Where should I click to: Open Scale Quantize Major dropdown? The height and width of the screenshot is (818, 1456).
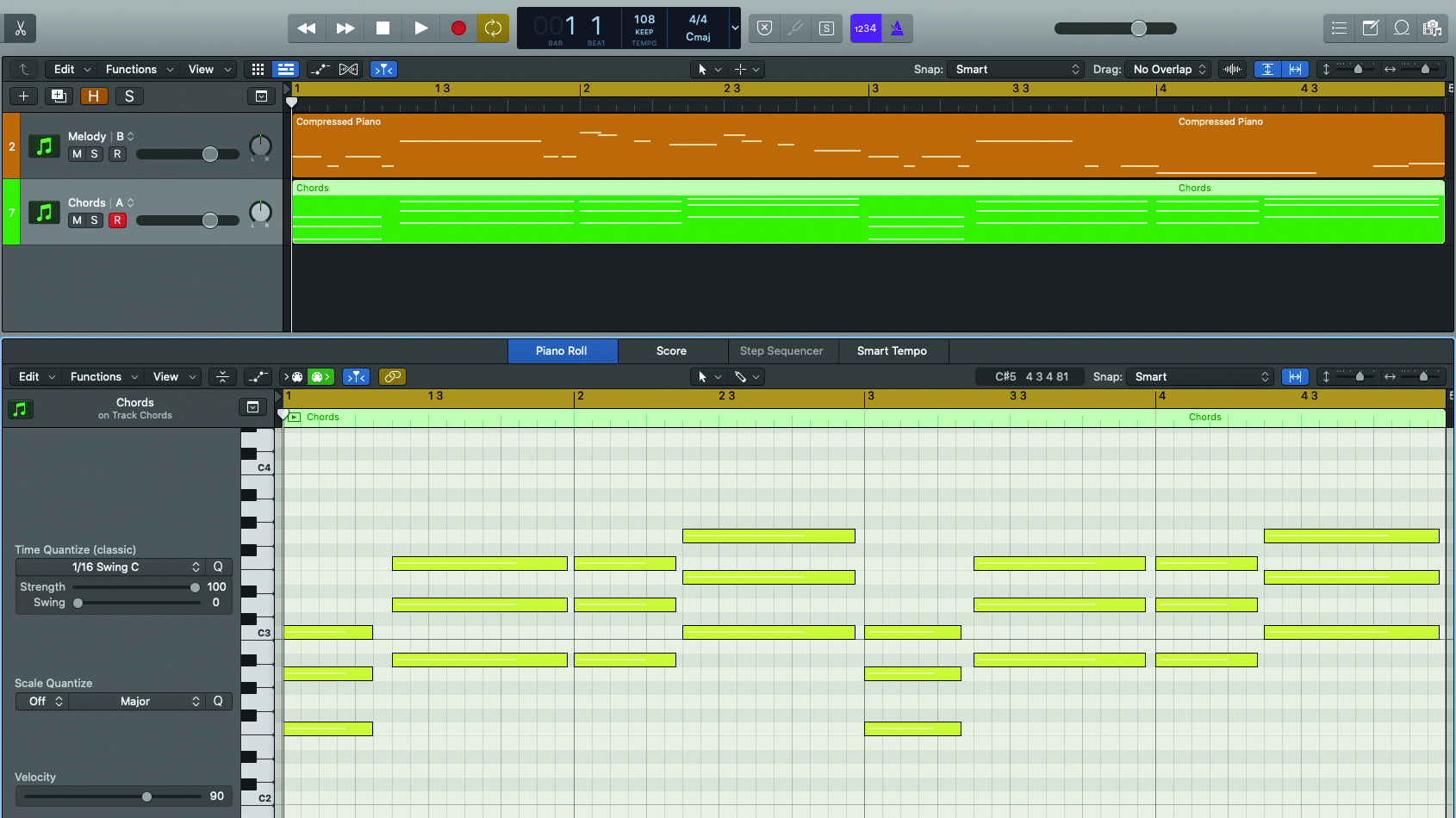click(x=136, y=701)
